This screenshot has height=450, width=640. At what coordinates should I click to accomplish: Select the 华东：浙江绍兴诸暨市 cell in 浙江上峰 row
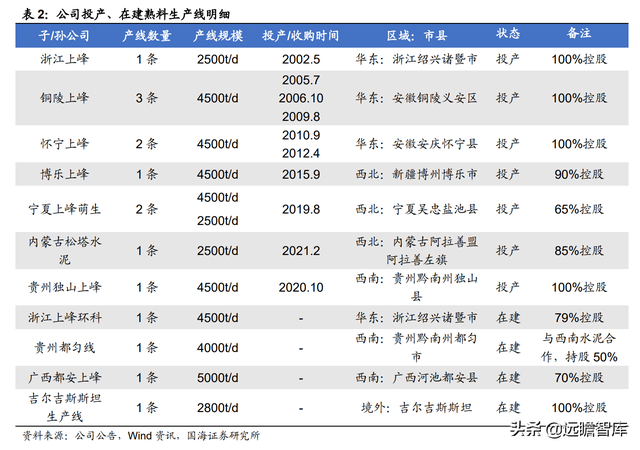tap(416, 59)
